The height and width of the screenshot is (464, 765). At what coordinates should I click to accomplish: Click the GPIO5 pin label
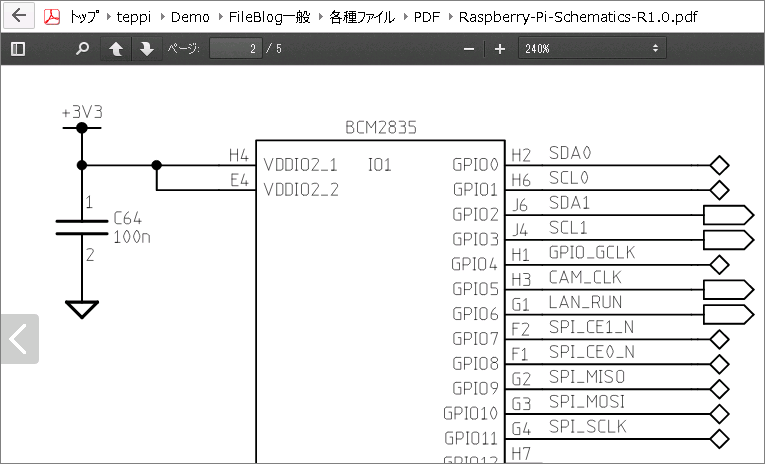(476, 289)
